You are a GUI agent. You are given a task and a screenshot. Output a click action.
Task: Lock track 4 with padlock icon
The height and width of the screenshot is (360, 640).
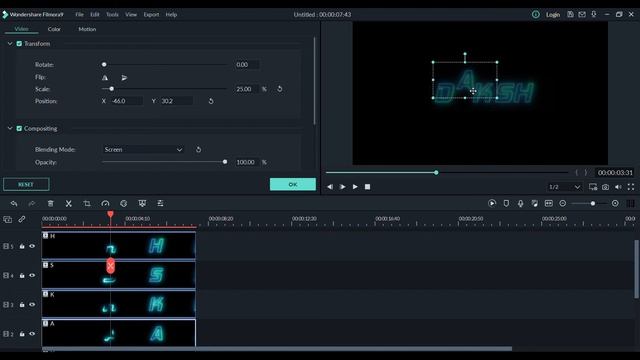tap(22, 276)
